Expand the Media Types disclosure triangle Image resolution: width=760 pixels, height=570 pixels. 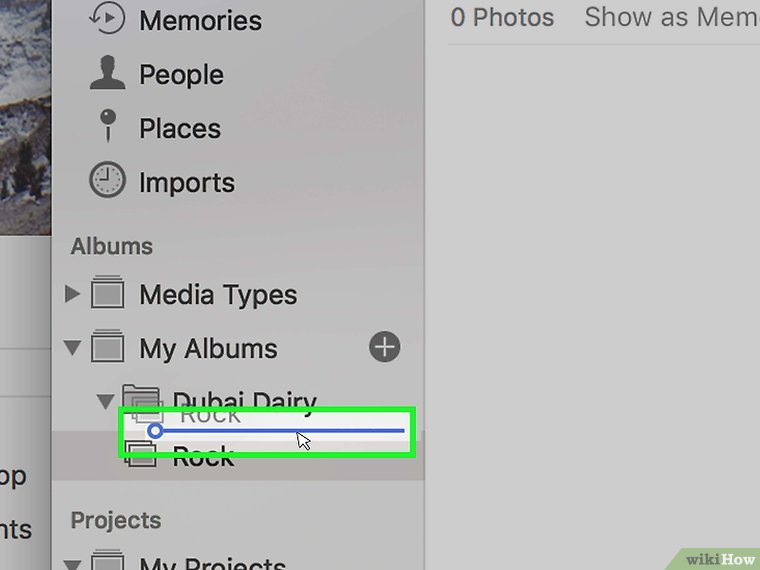[71, 294]
